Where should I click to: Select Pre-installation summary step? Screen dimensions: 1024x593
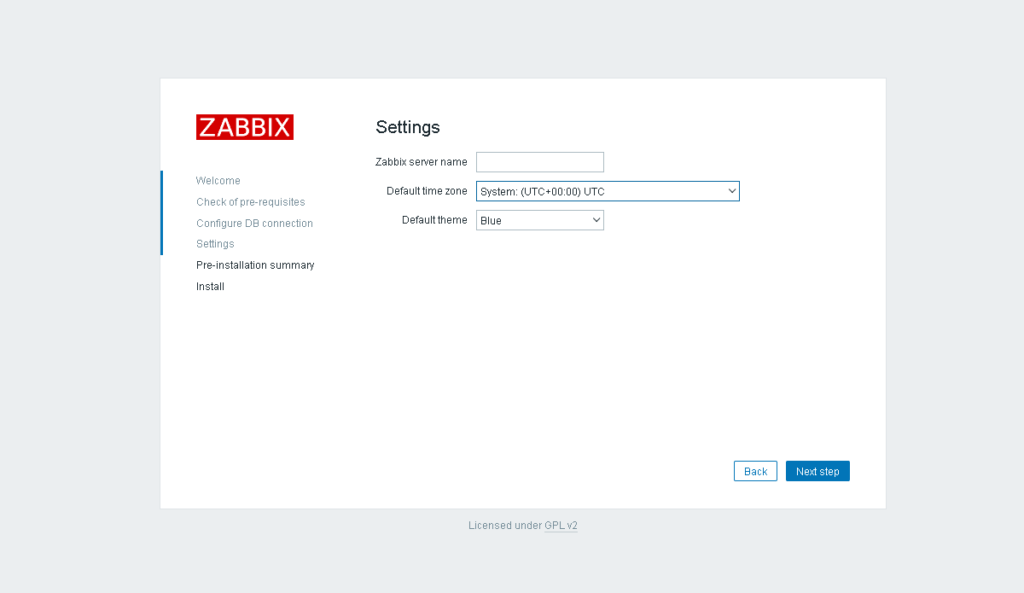255,265
